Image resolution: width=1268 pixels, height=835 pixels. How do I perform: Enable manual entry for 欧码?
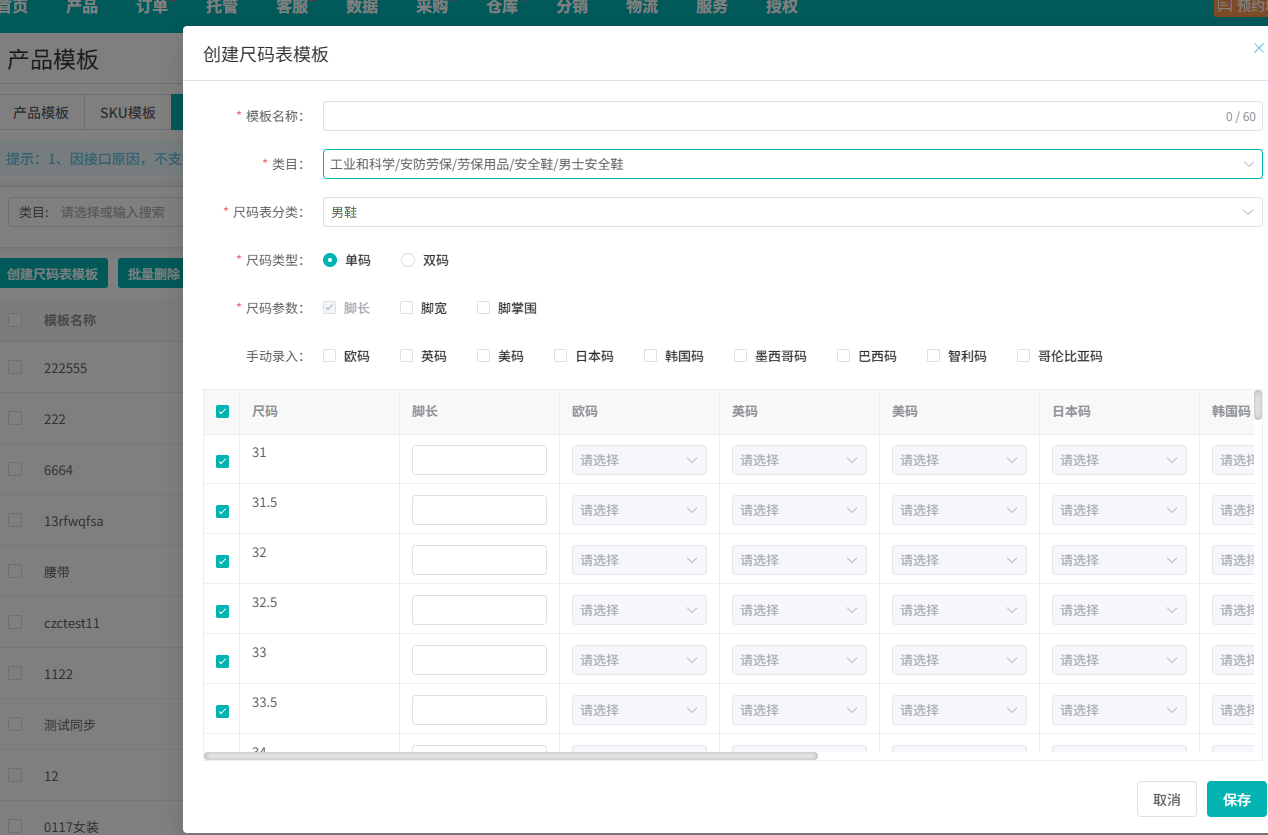pos(330,356)
